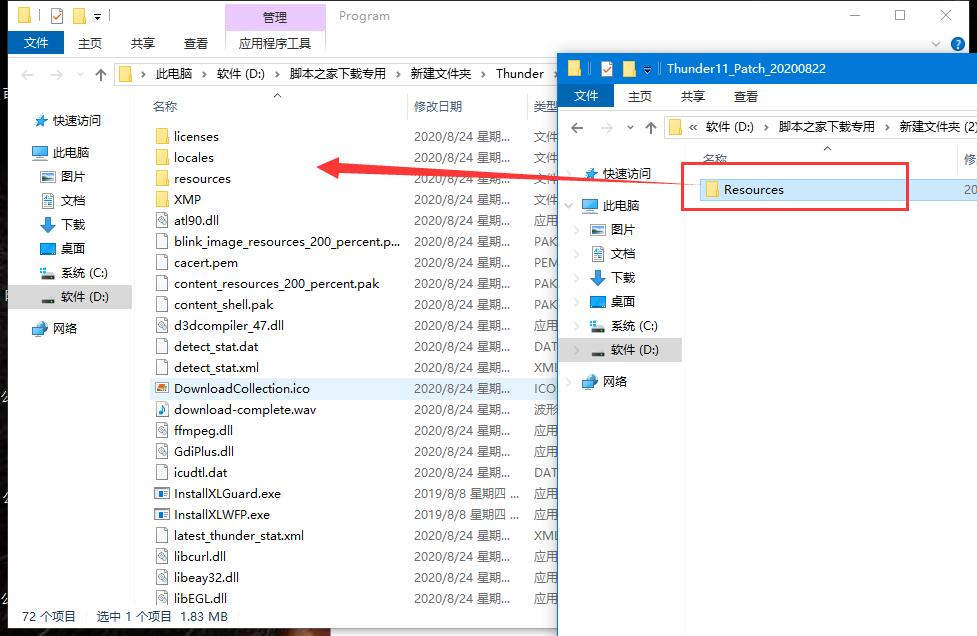Go up one level in Program window
The width and height of the screenshot is (977, 636).
[x=101, y=75]
